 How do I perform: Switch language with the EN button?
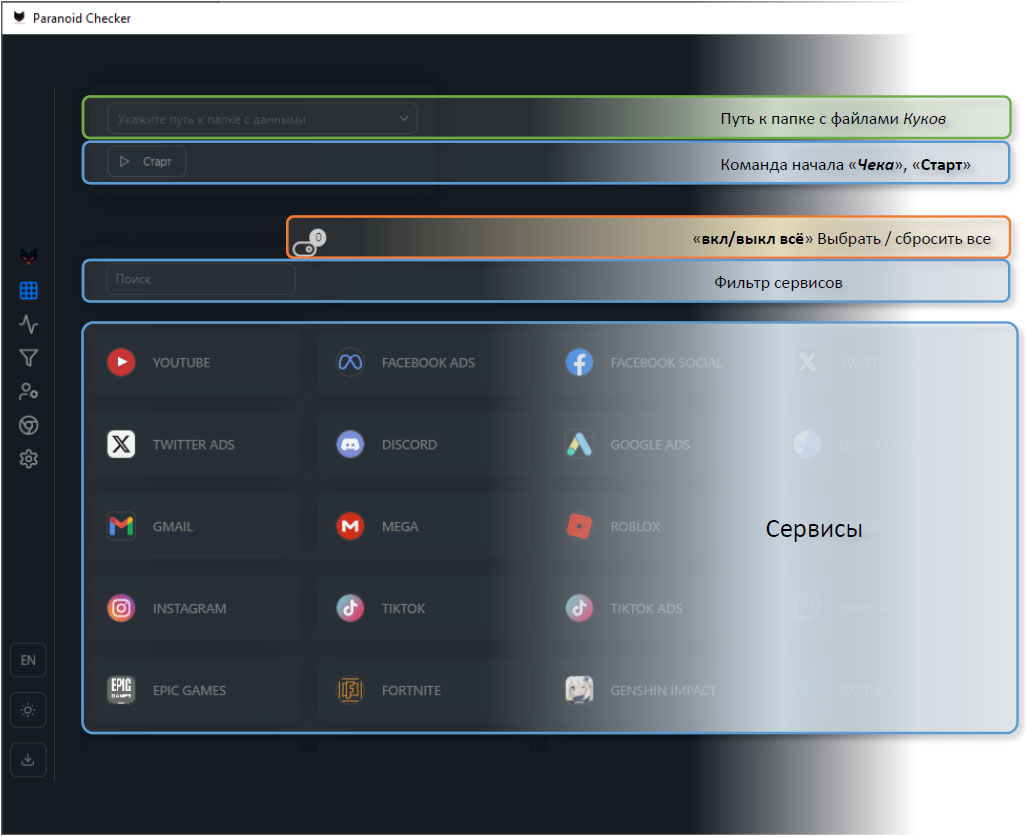(28, 660)
